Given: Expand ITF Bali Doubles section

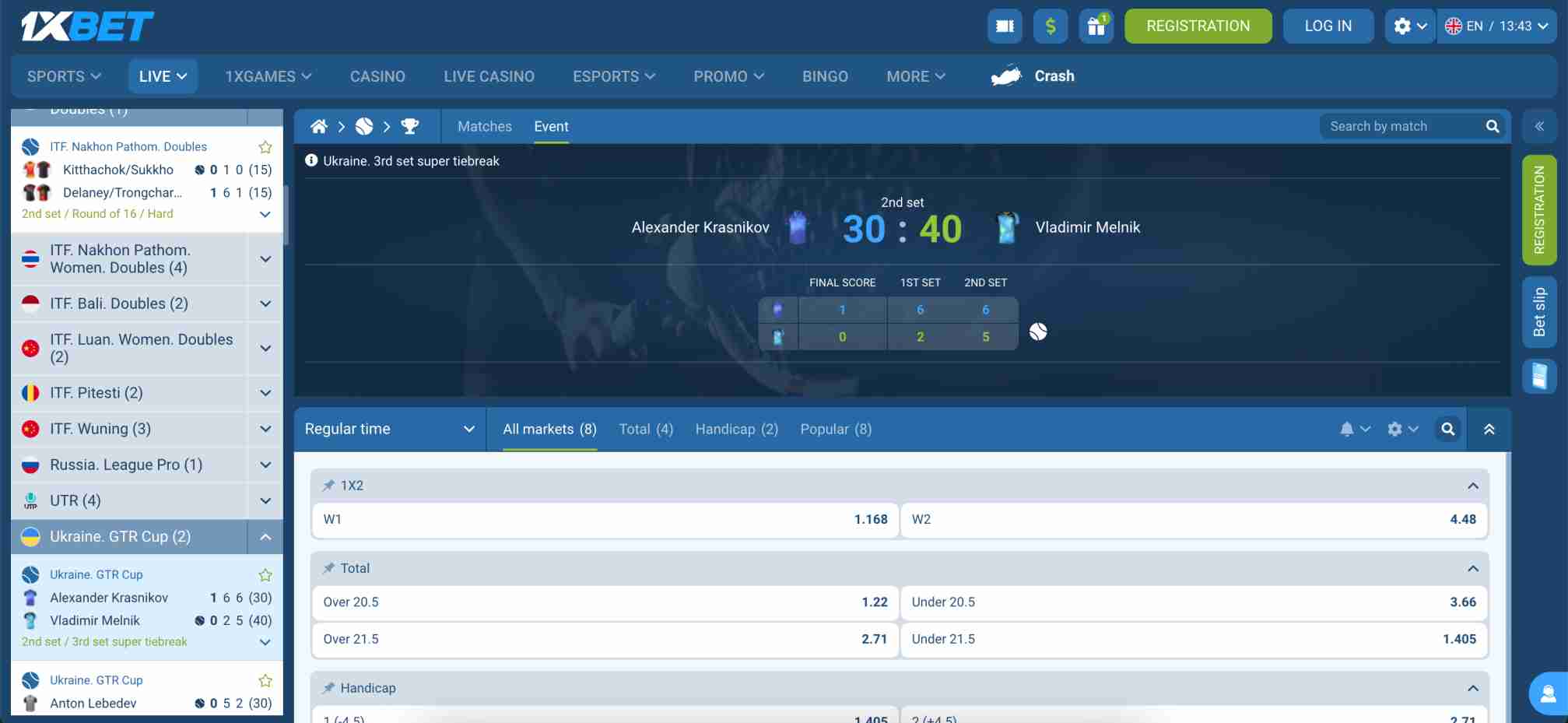Looking at the screenshot, I should click(265, 304).
